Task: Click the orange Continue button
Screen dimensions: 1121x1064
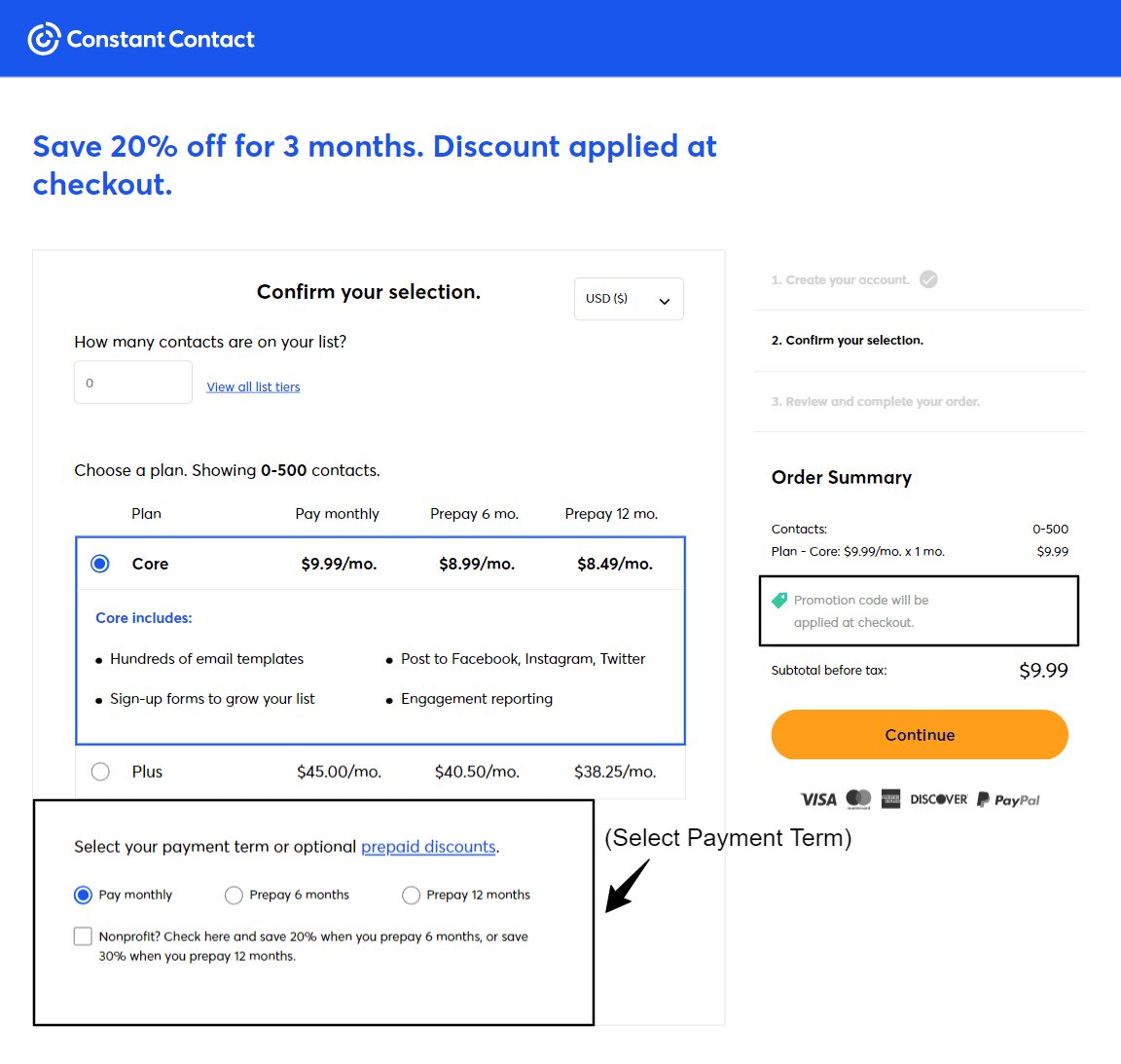Action: click(x=920, y=734)
